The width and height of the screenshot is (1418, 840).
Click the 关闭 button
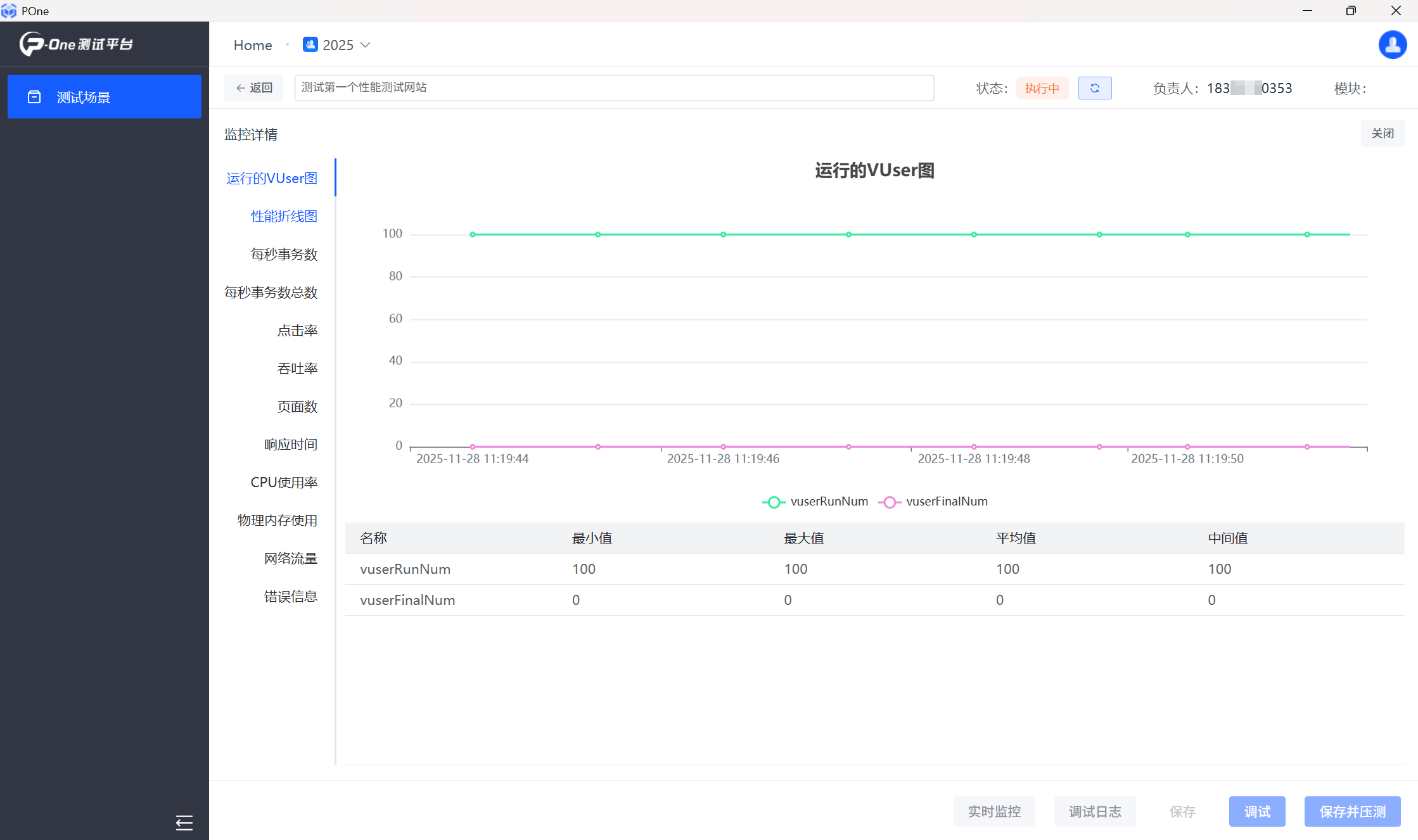click(1382, 134)
